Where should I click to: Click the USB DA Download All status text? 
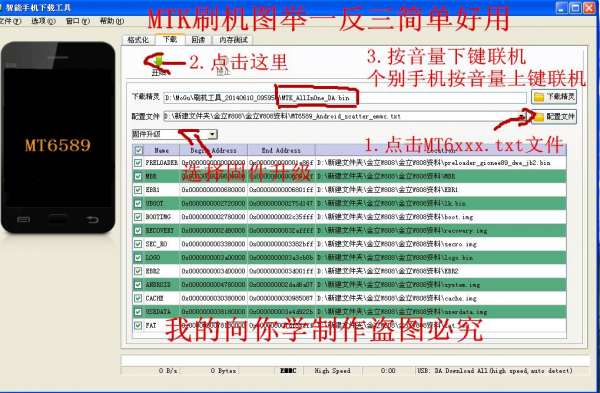(494, 370)
